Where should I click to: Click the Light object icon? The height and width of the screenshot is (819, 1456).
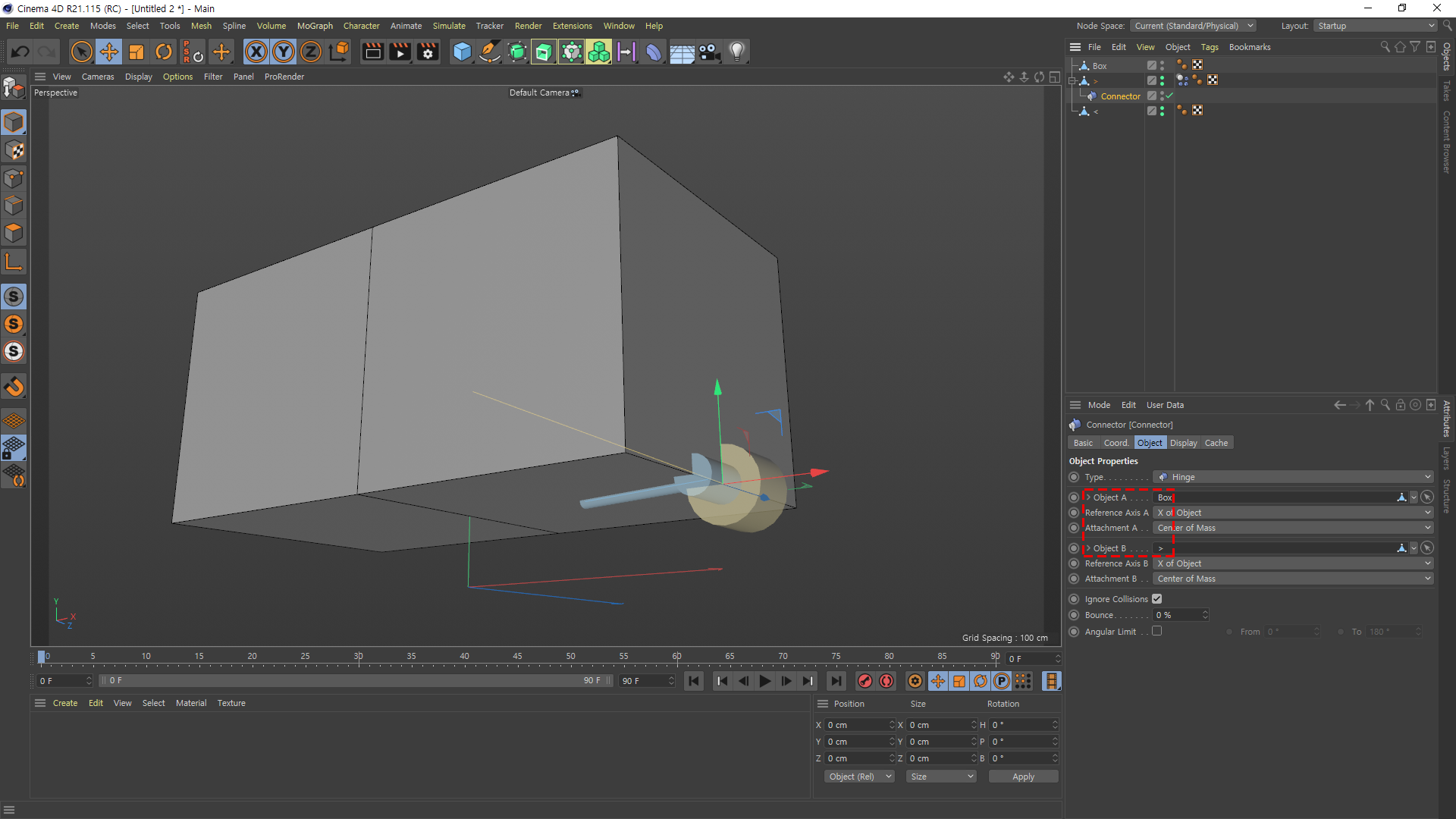737,52
